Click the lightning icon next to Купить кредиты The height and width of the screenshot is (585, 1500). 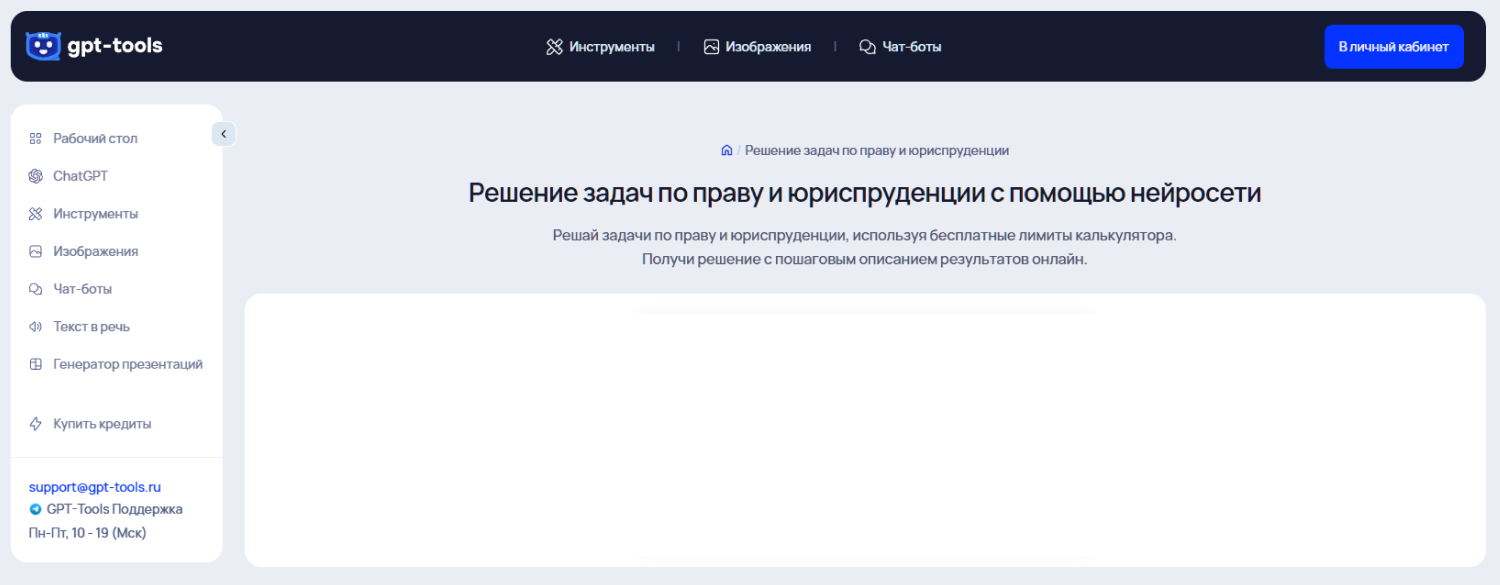[35, 423]
